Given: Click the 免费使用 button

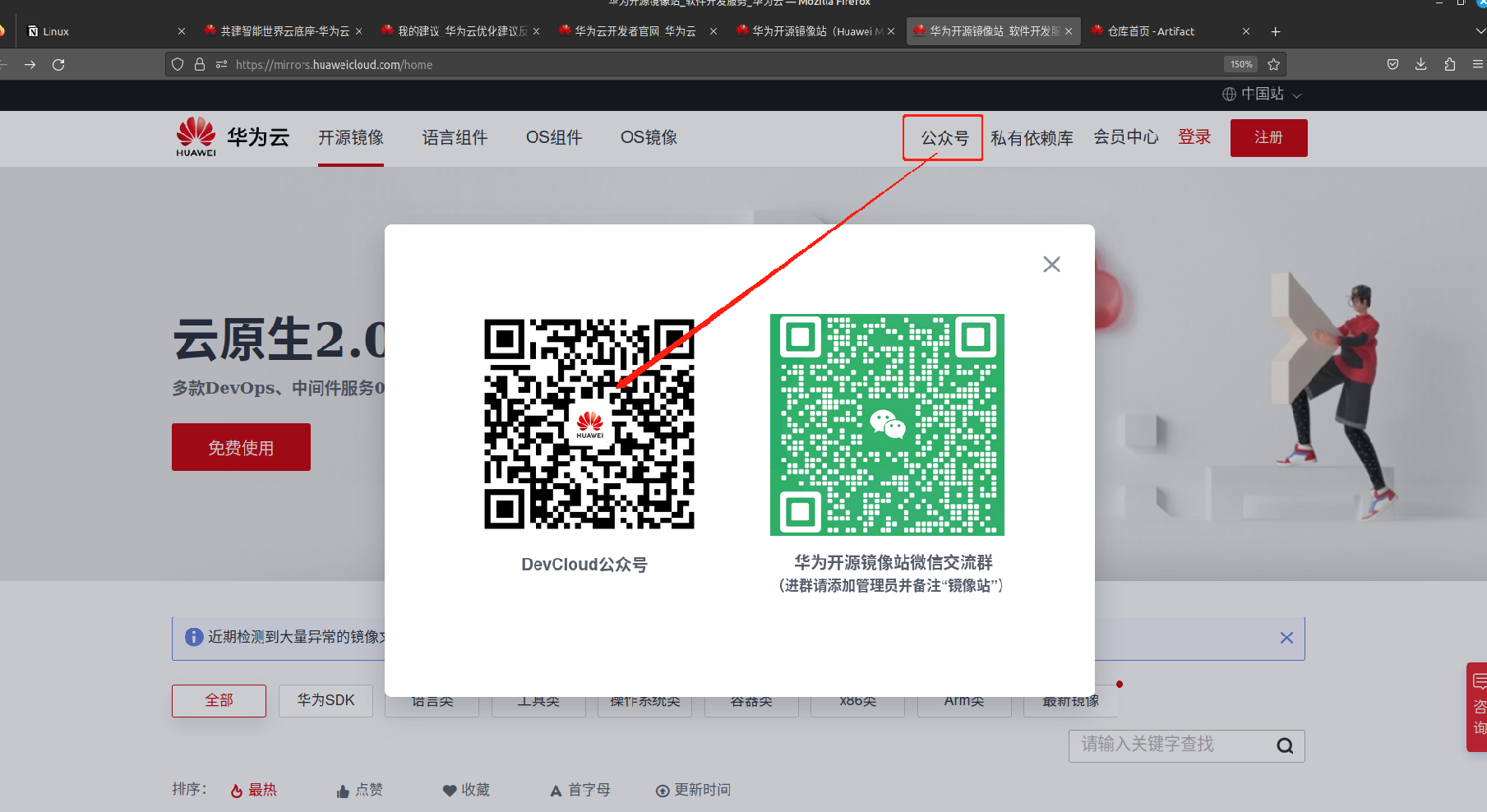Looking at the screenshot, I should 241,447.
